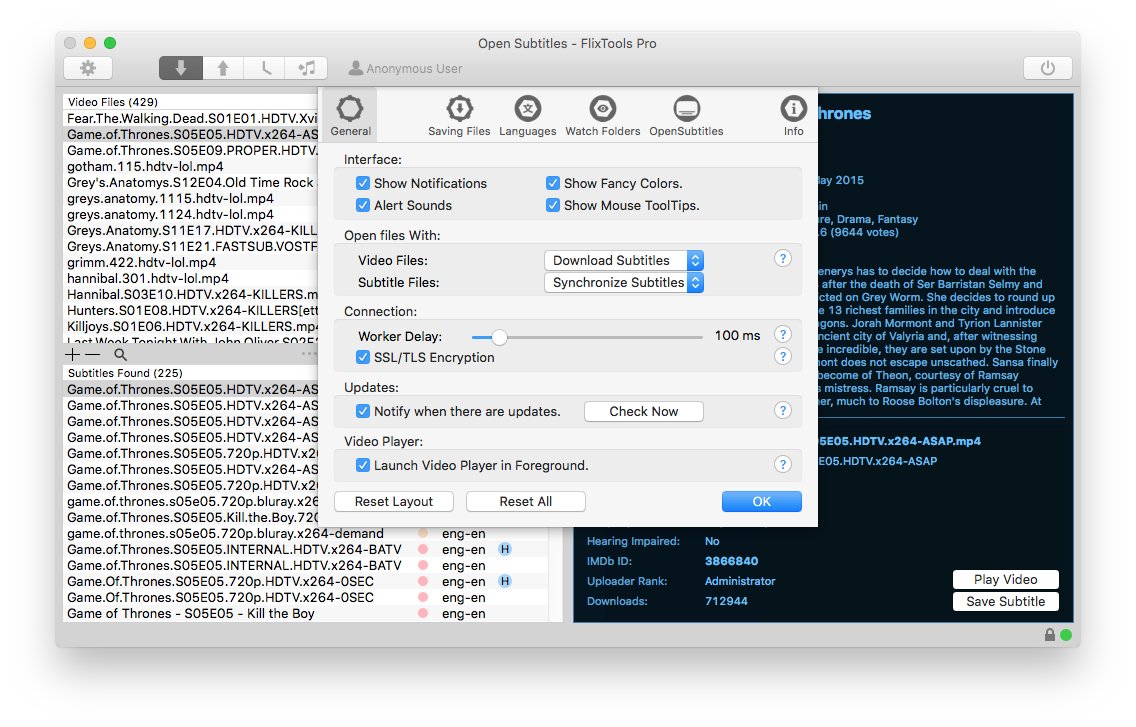The height and width of the screenshot is (727, 1136).
Task: Select grimm.422.hdtv-lol.mp4 video file
Action: 191,262
